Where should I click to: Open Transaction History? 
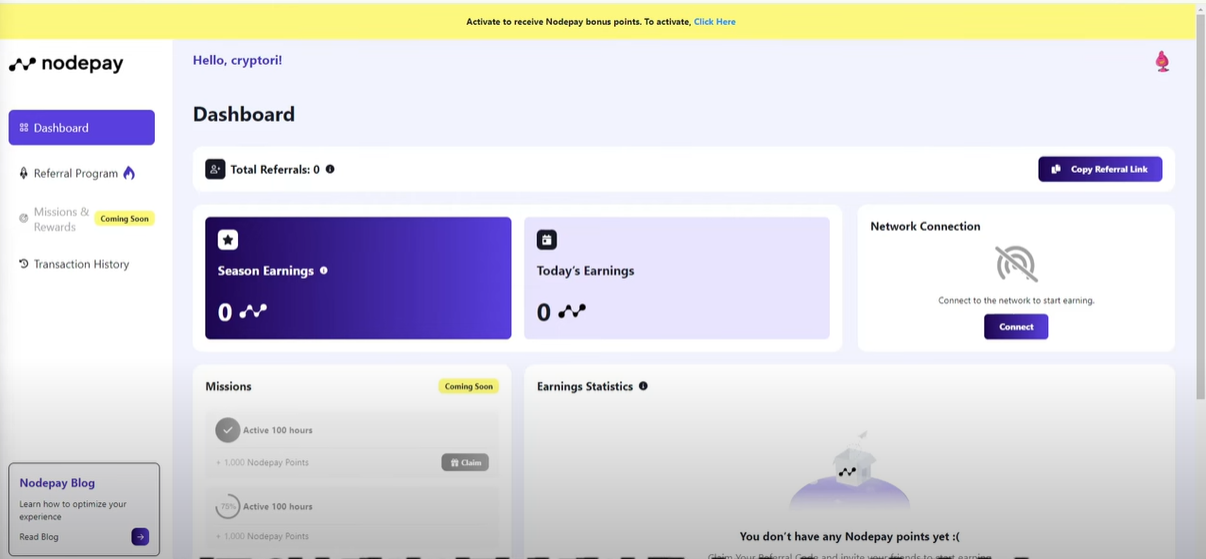81,264
